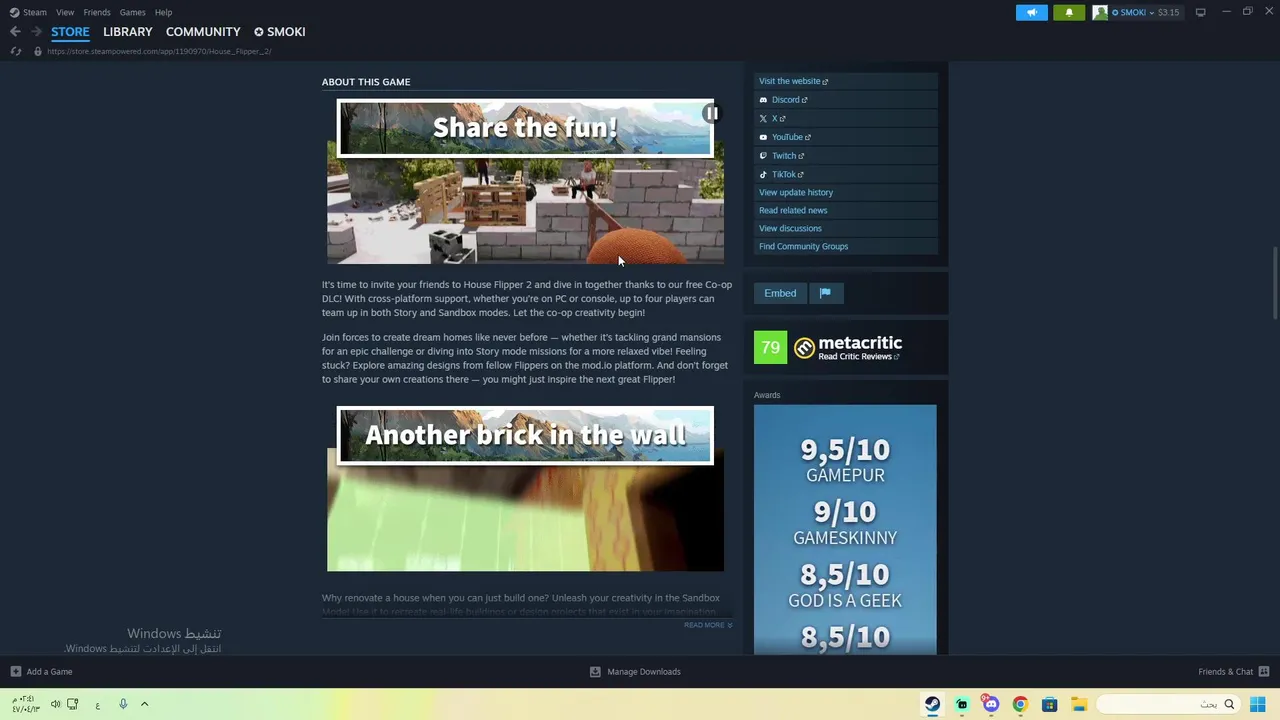Click the X social icon
1280x720 pixels.
pyautogui.click(x=763, y=118)
